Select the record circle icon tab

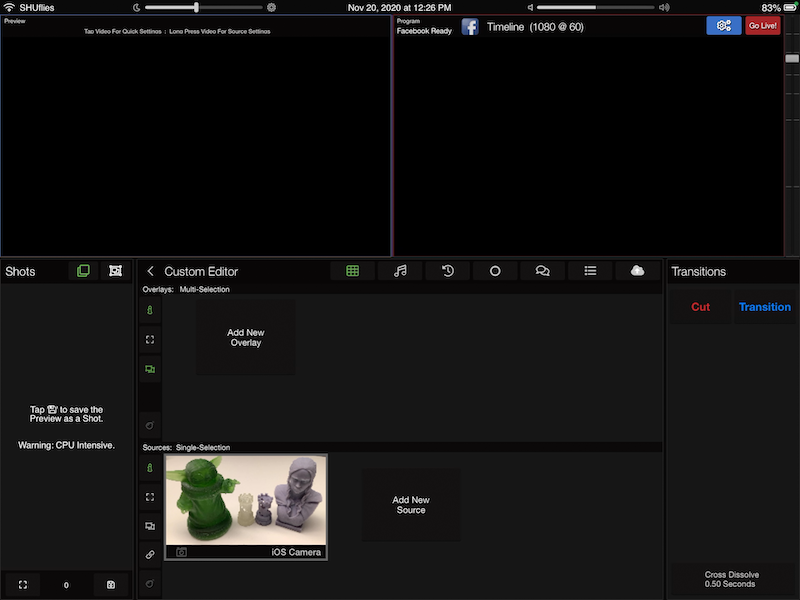(x=495, y=271)
